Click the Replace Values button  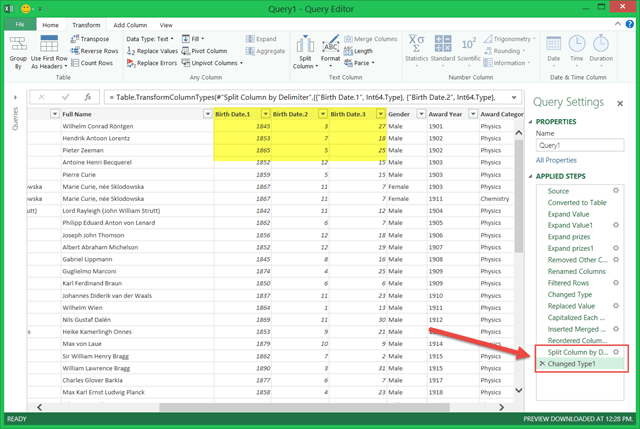click(x=153, y=50)
